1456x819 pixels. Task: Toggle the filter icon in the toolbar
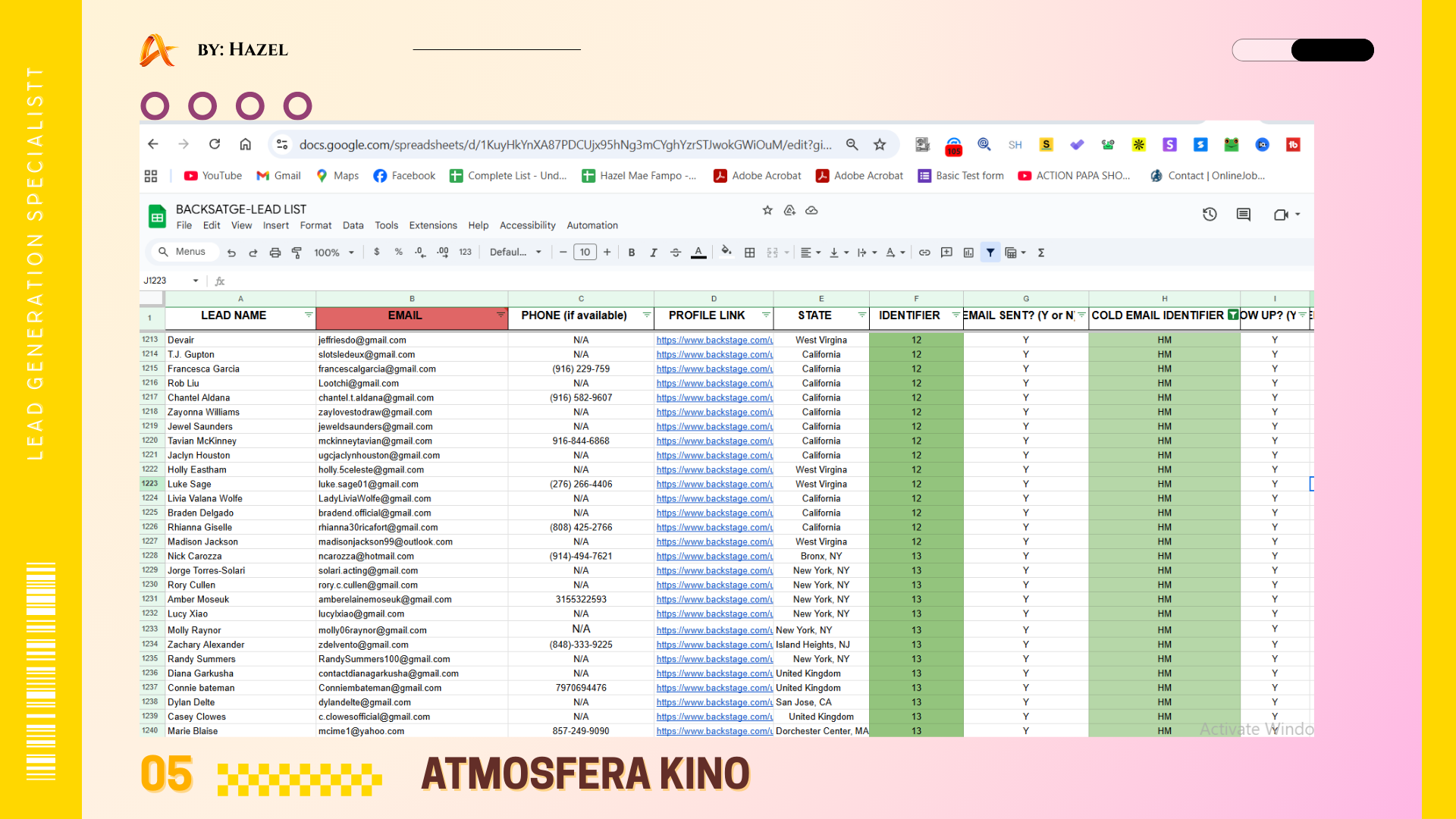[x=990, y=252]
